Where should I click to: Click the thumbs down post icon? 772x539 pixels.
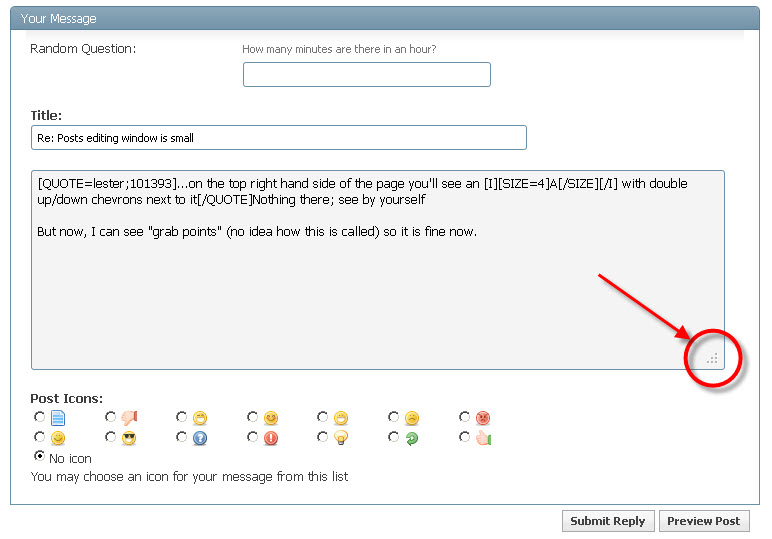[128, 417]
